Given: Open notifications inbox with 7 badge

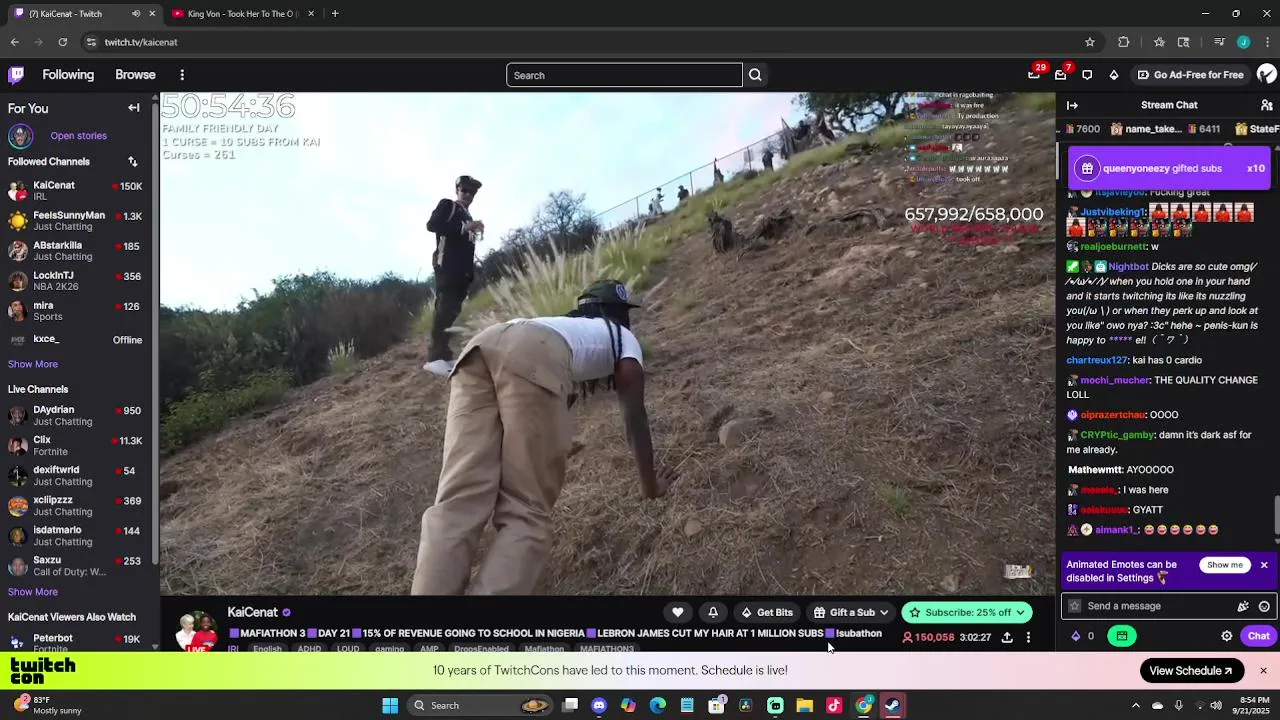Looking at the screenshot, I should click(x=1061, y=75).
